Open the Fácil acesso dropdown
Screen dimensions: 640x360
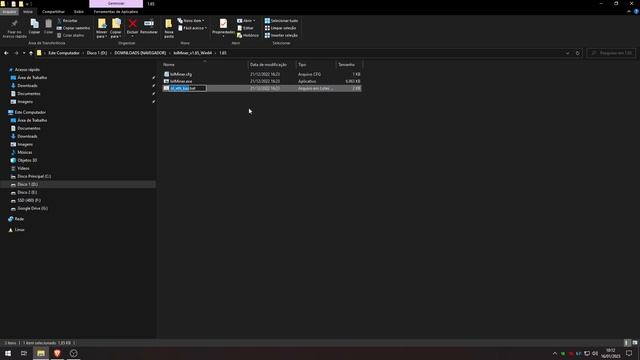pyautogui.click(x=192, y=28)
